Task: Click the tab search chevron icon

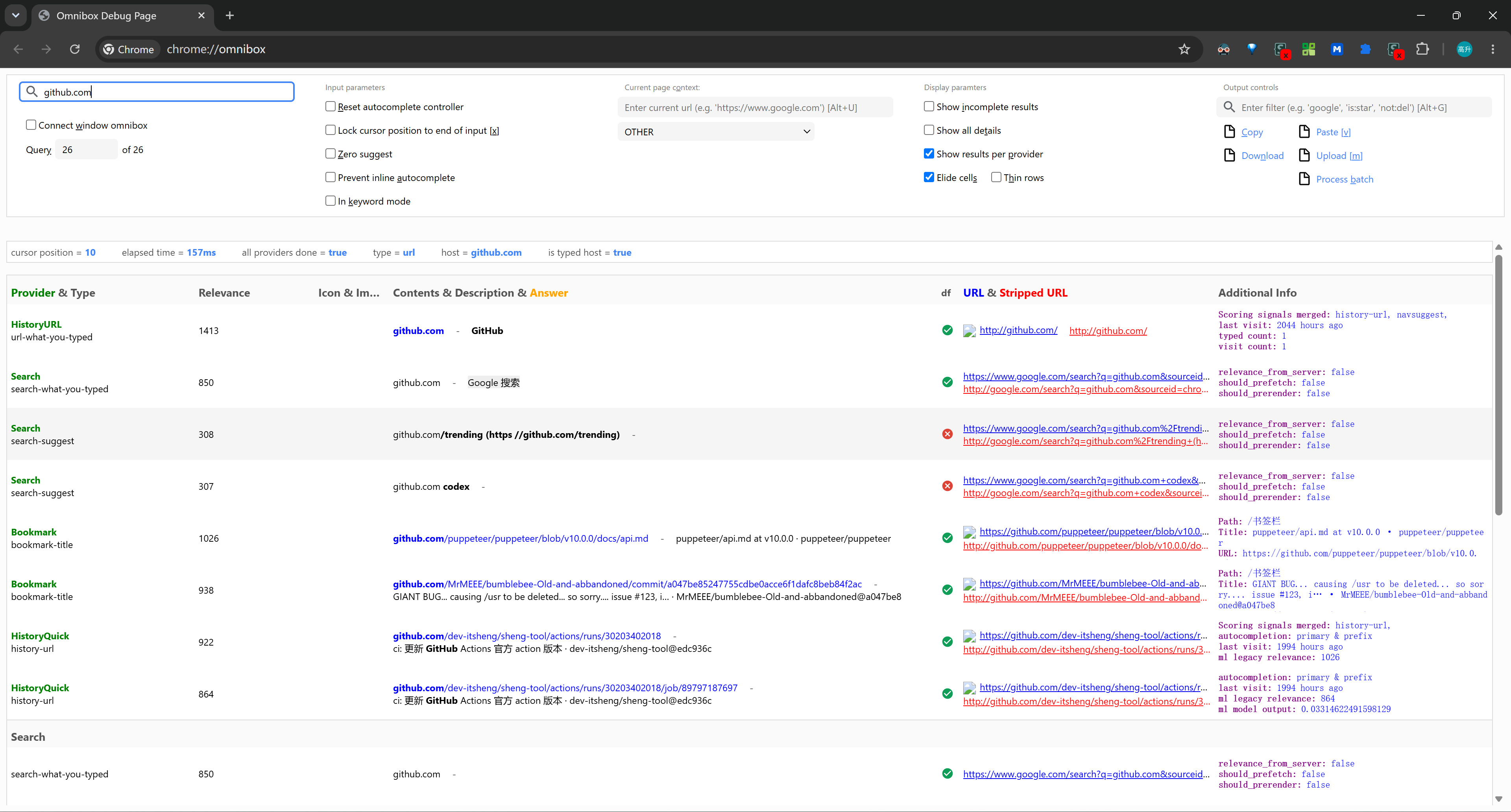Action: (16, 15)
